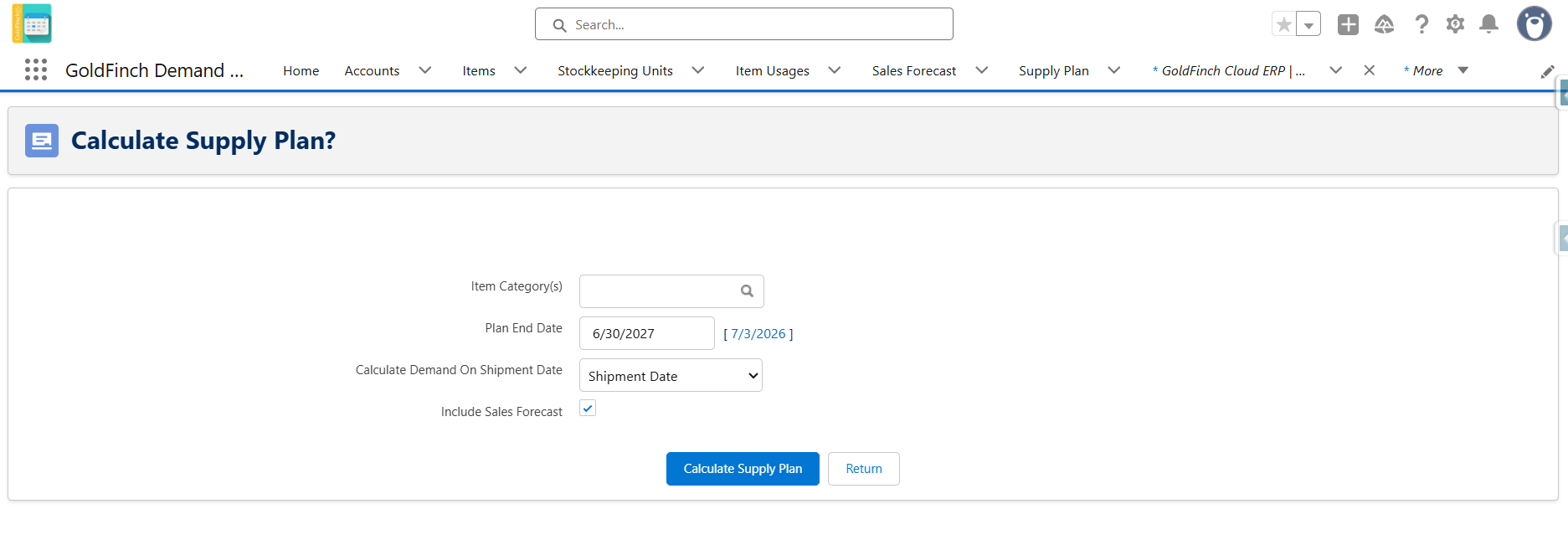1568x545 pixels.
Task: Open the Shipment Date dropdown
Action: pos(671,375)
